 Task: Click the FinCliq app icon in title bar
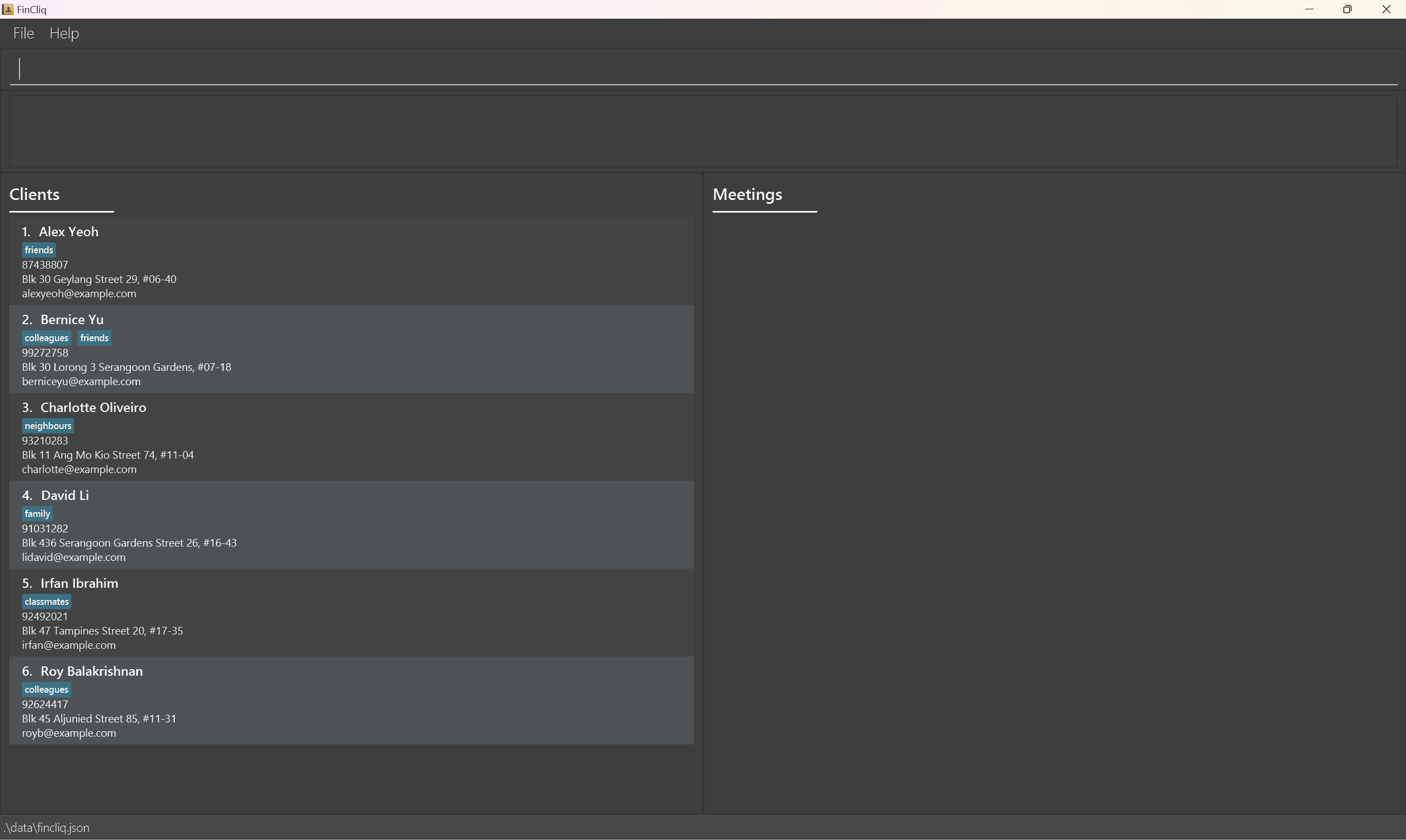tap(8, 9)
